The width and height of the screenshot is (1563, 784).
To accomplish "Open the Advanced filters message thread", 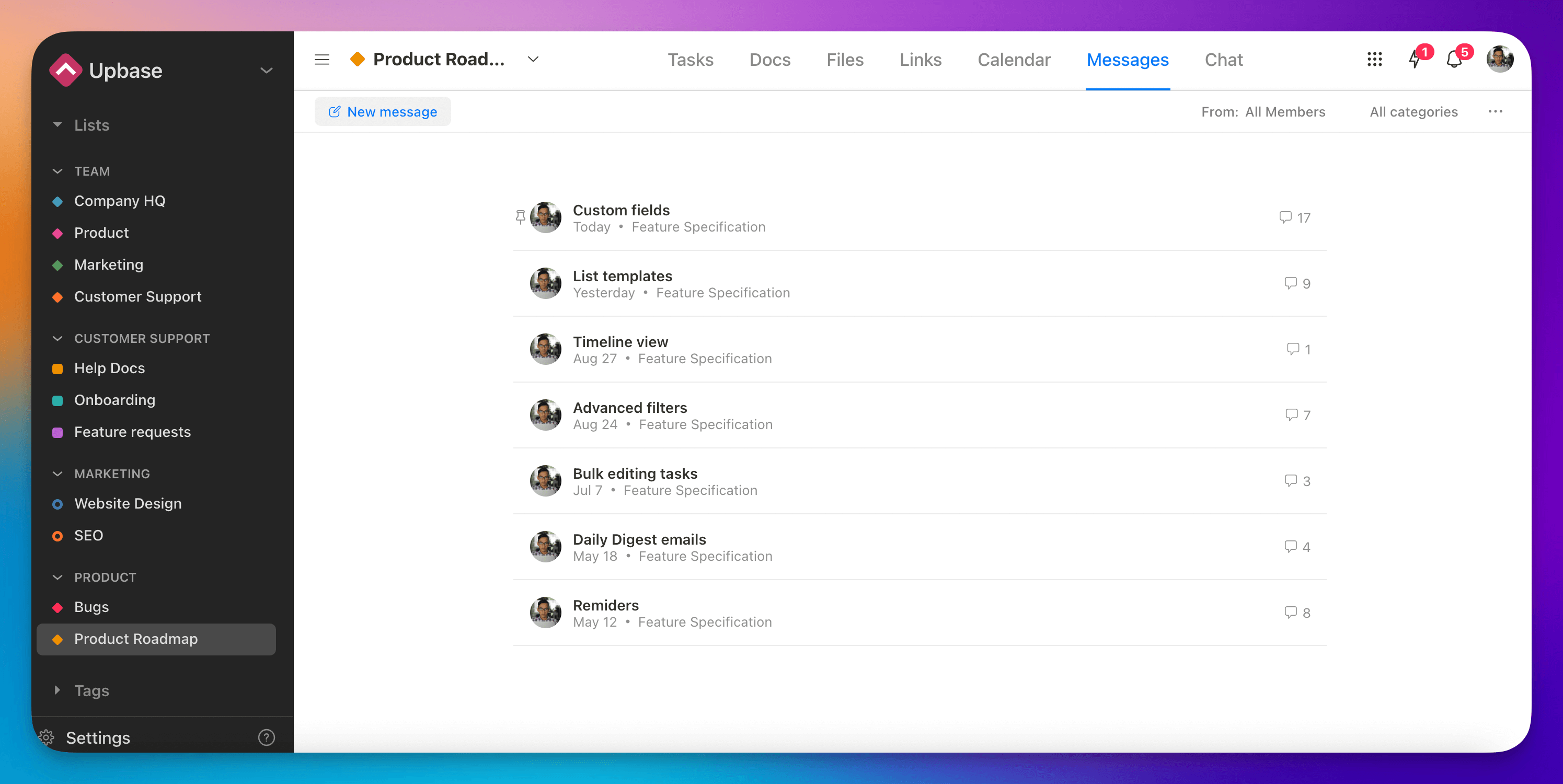I will tap(630, 408).
